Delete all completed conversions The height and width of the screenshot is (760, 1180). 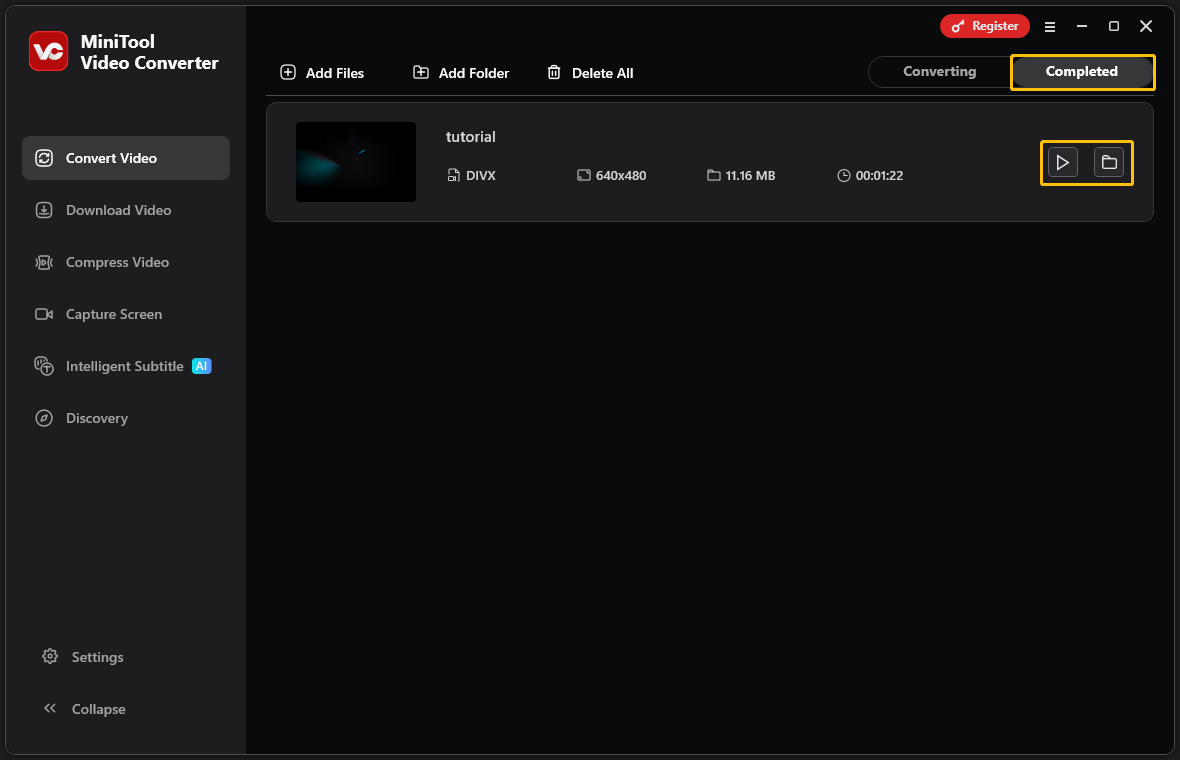pyautogui.click(x=590, y=72)
